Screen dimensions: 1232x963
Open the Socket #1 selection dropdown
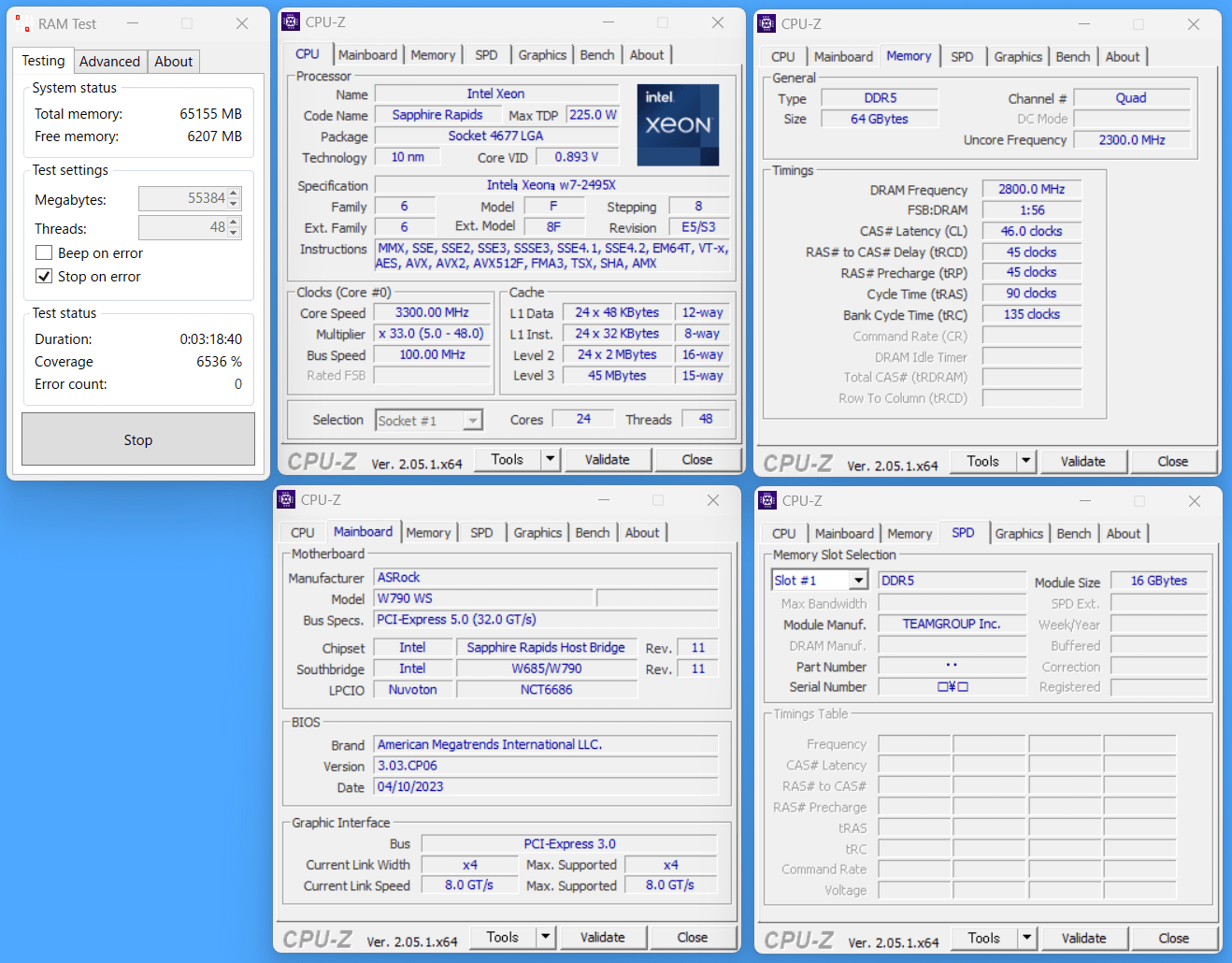(x=473, y=421)
